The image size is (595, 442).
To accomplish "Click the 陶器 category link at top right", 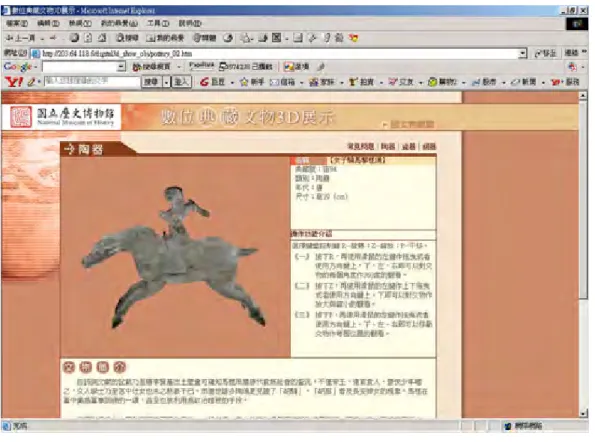I will pyautogui.click(x=388, y=146).
